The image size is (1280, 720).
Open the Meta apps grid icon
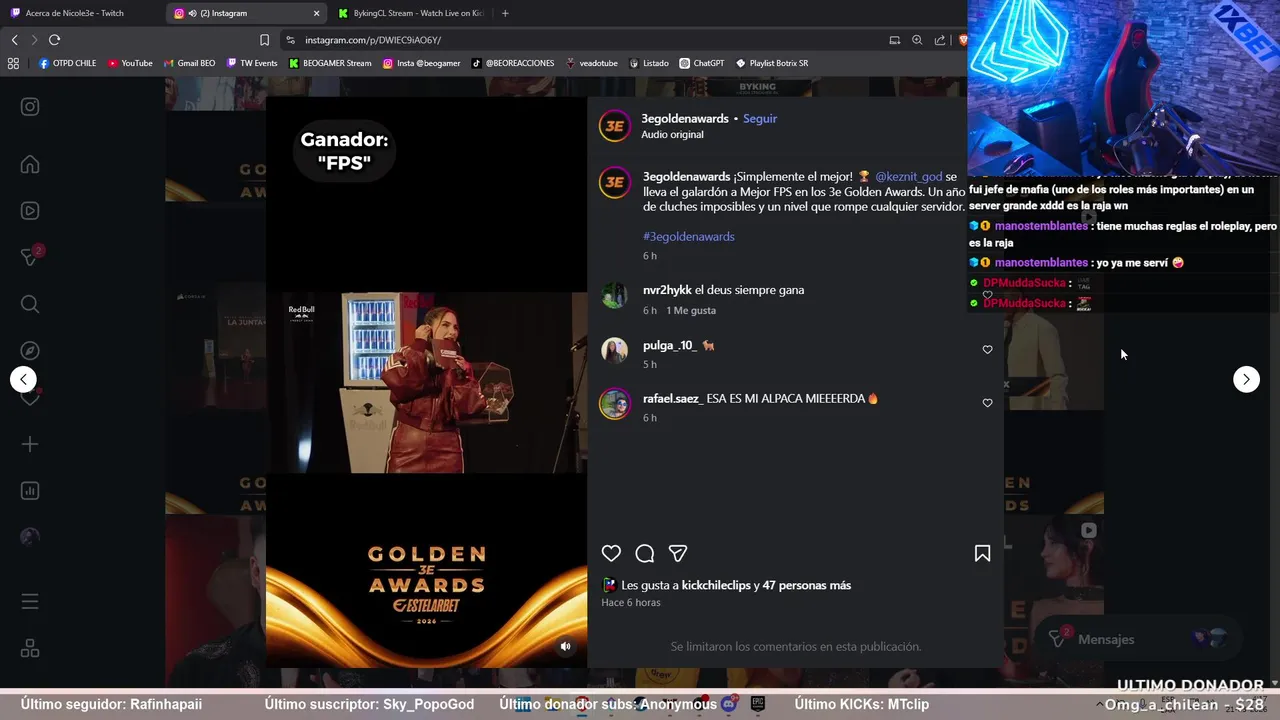pos(30,649)
